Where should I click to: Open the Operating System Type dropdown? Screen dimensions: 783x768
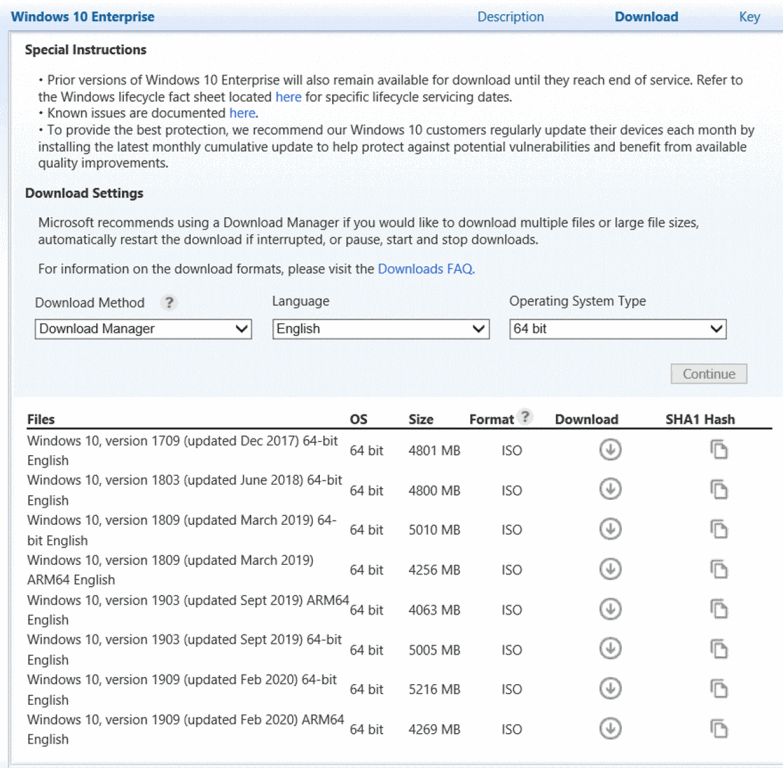[617, 329]
